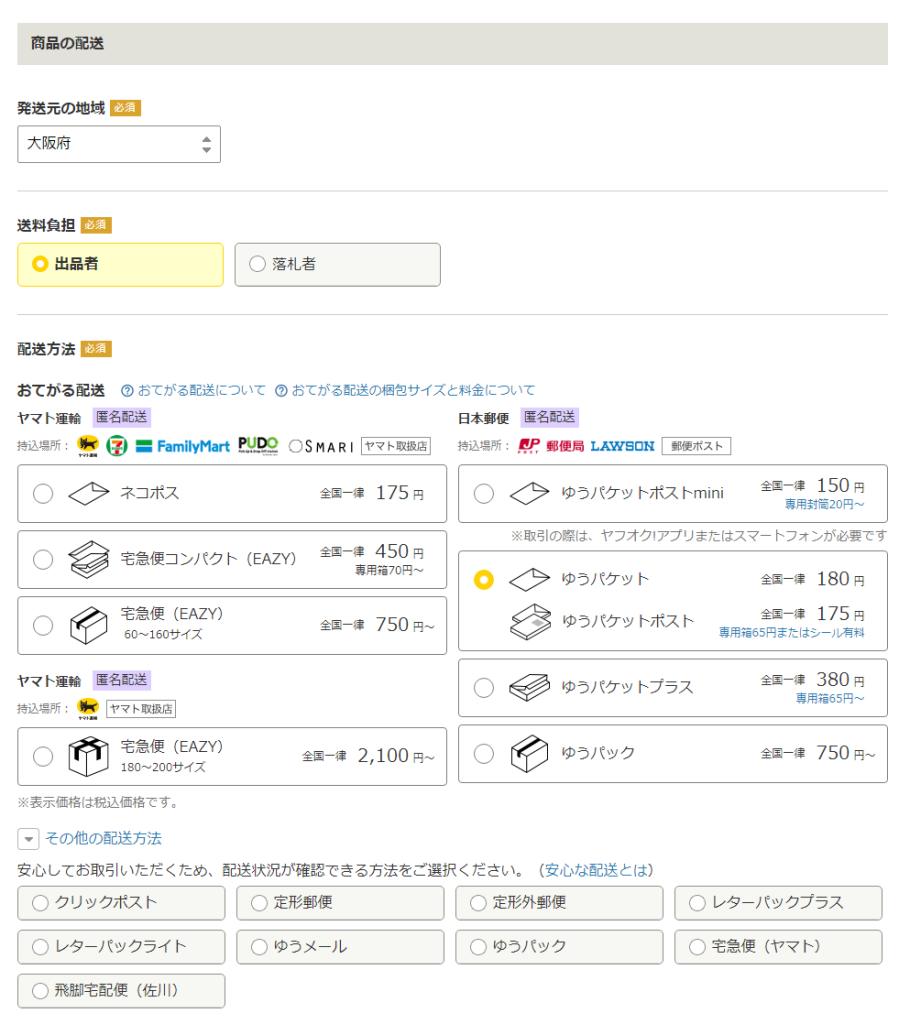Open the 安心な配送とは link

point(596,871)
